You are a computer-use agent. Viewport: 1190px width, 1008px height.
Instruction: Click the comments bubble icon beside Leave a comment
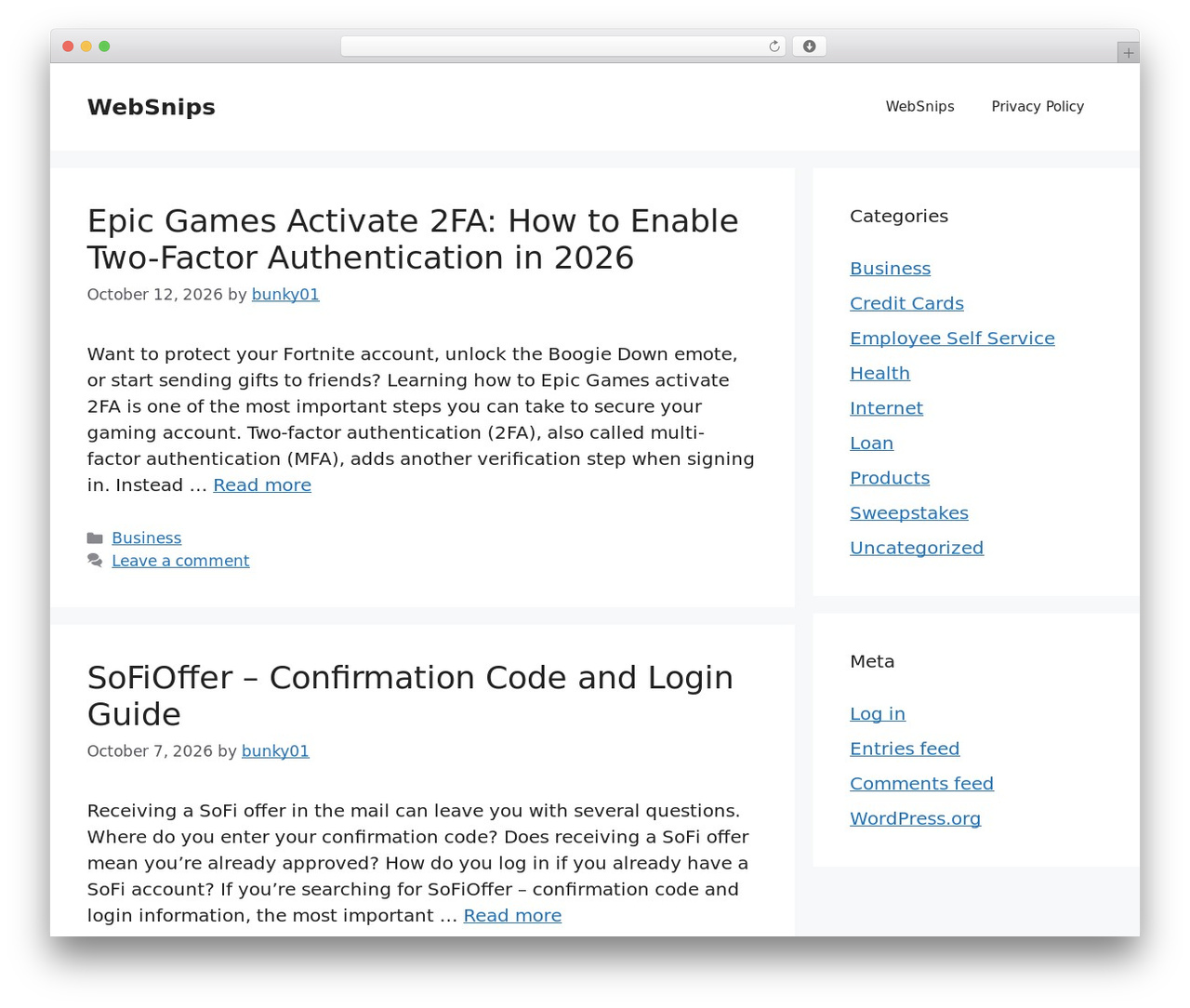(x=95, y=560)
